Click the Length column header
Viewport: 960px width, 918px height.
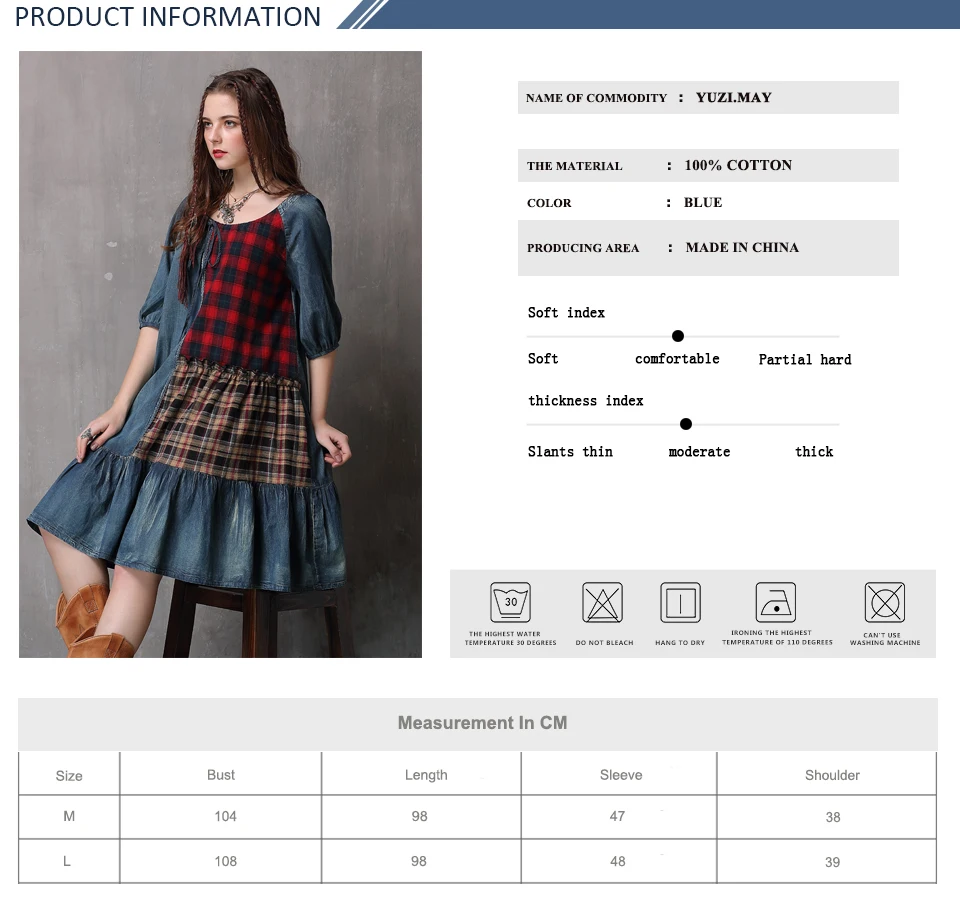[426, 775]
